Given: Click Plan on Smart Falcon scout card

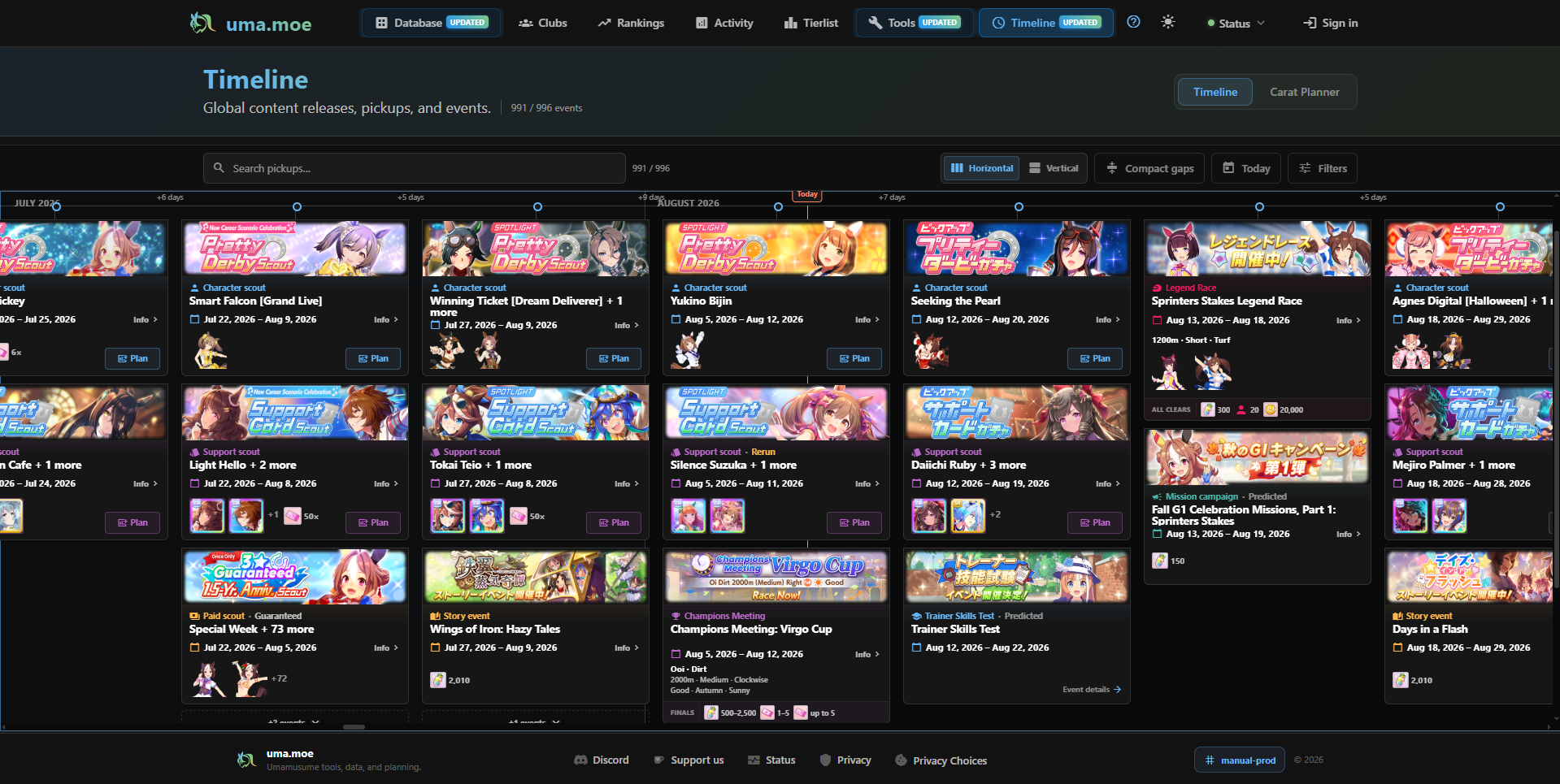Looking at the screenshot, I should [x=373, y=358].
